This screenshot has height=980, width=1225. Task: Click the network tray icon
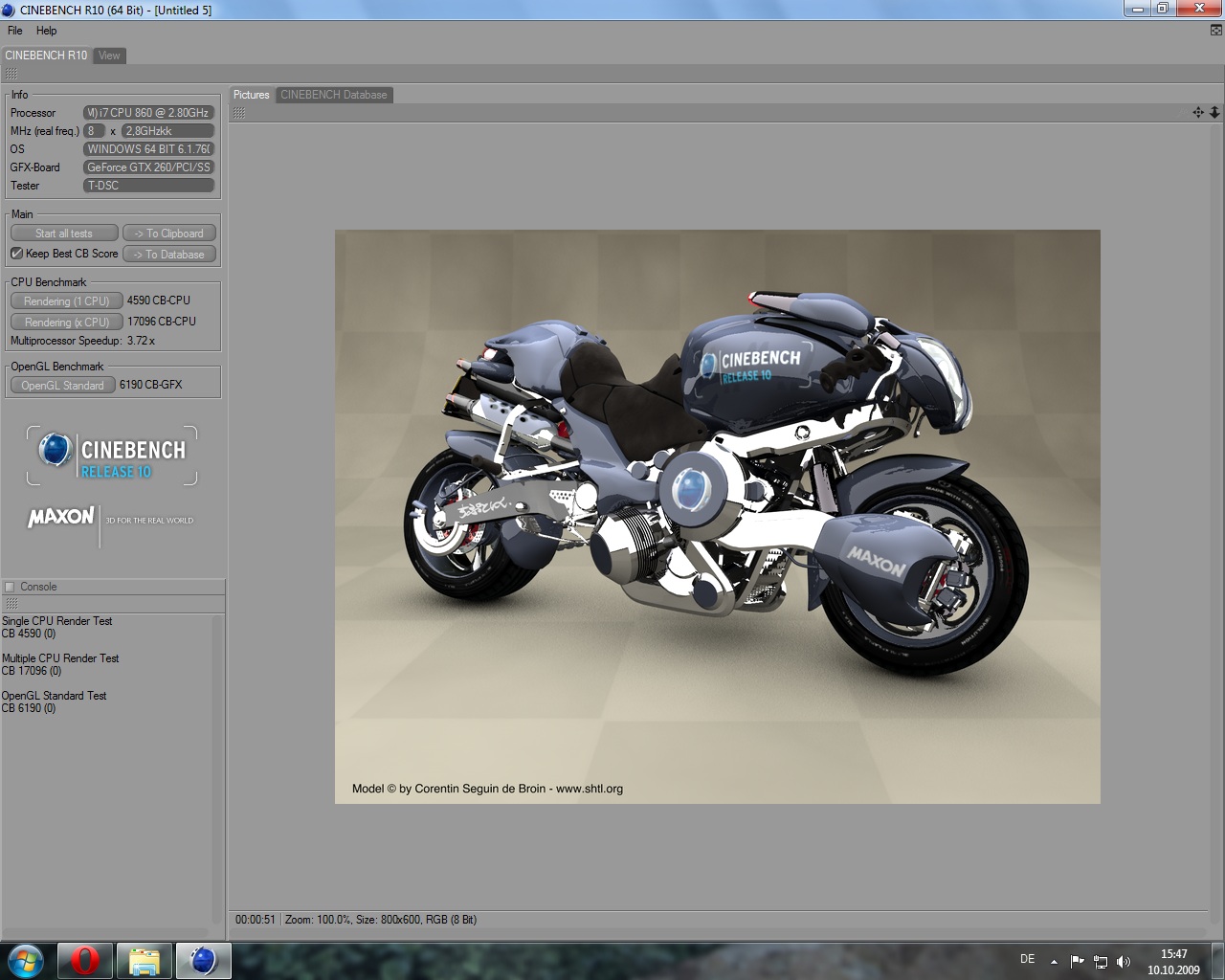tap(1101, 962)
